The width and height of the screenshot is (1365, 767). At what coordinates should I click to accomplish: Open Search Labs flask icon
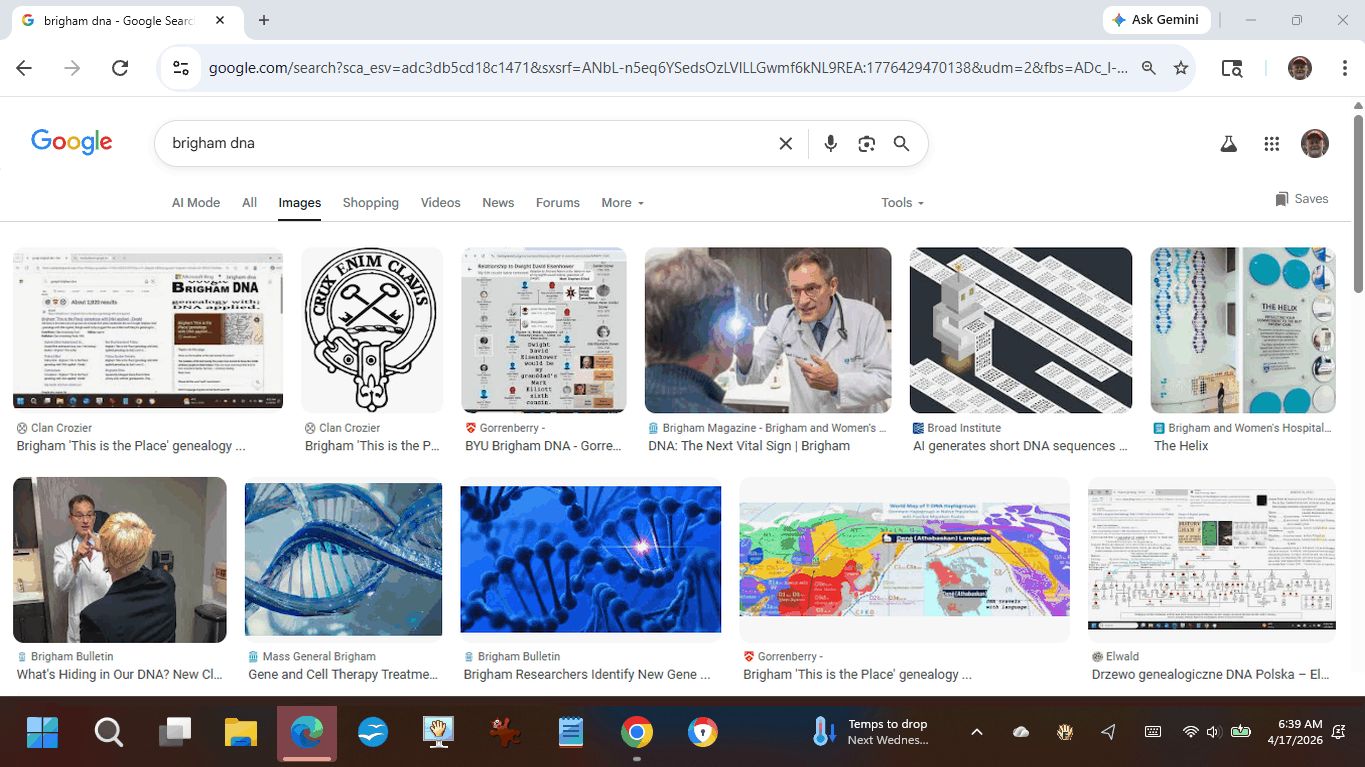1229,144
